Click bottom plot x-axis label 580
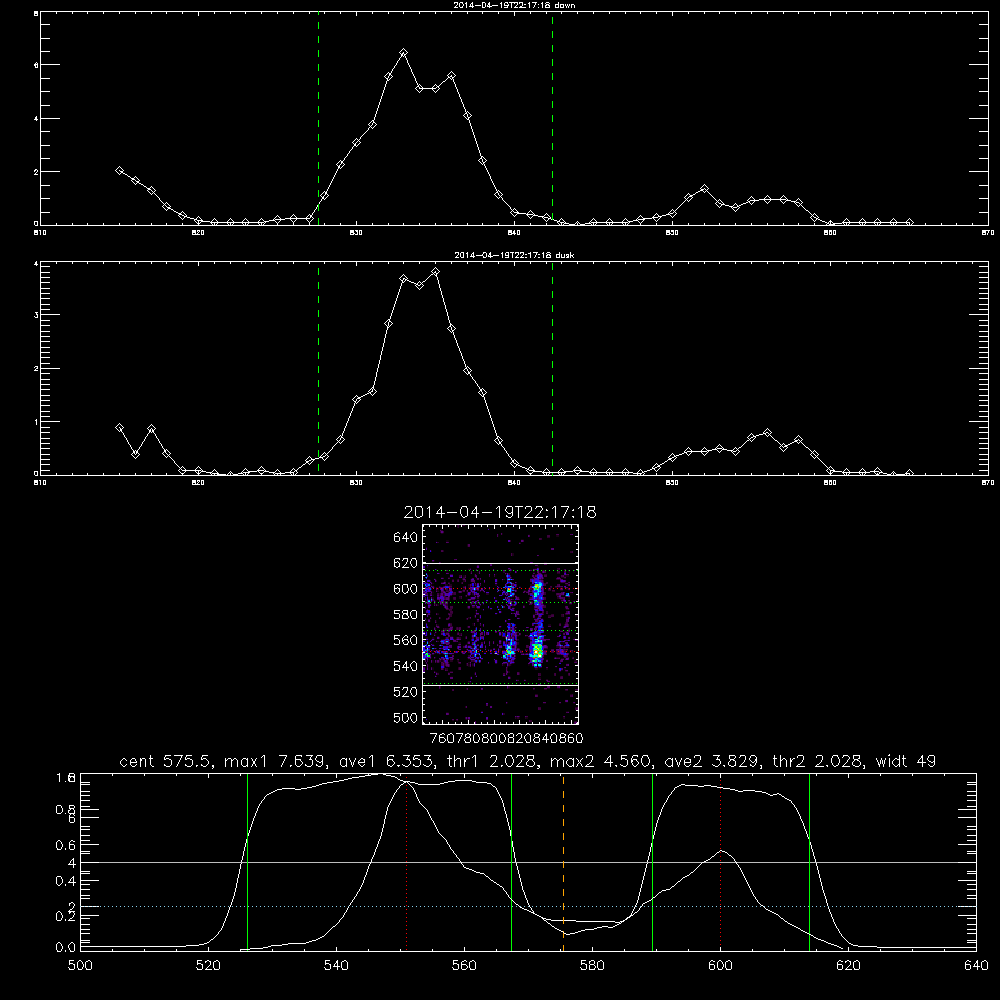 click(592, 966)
